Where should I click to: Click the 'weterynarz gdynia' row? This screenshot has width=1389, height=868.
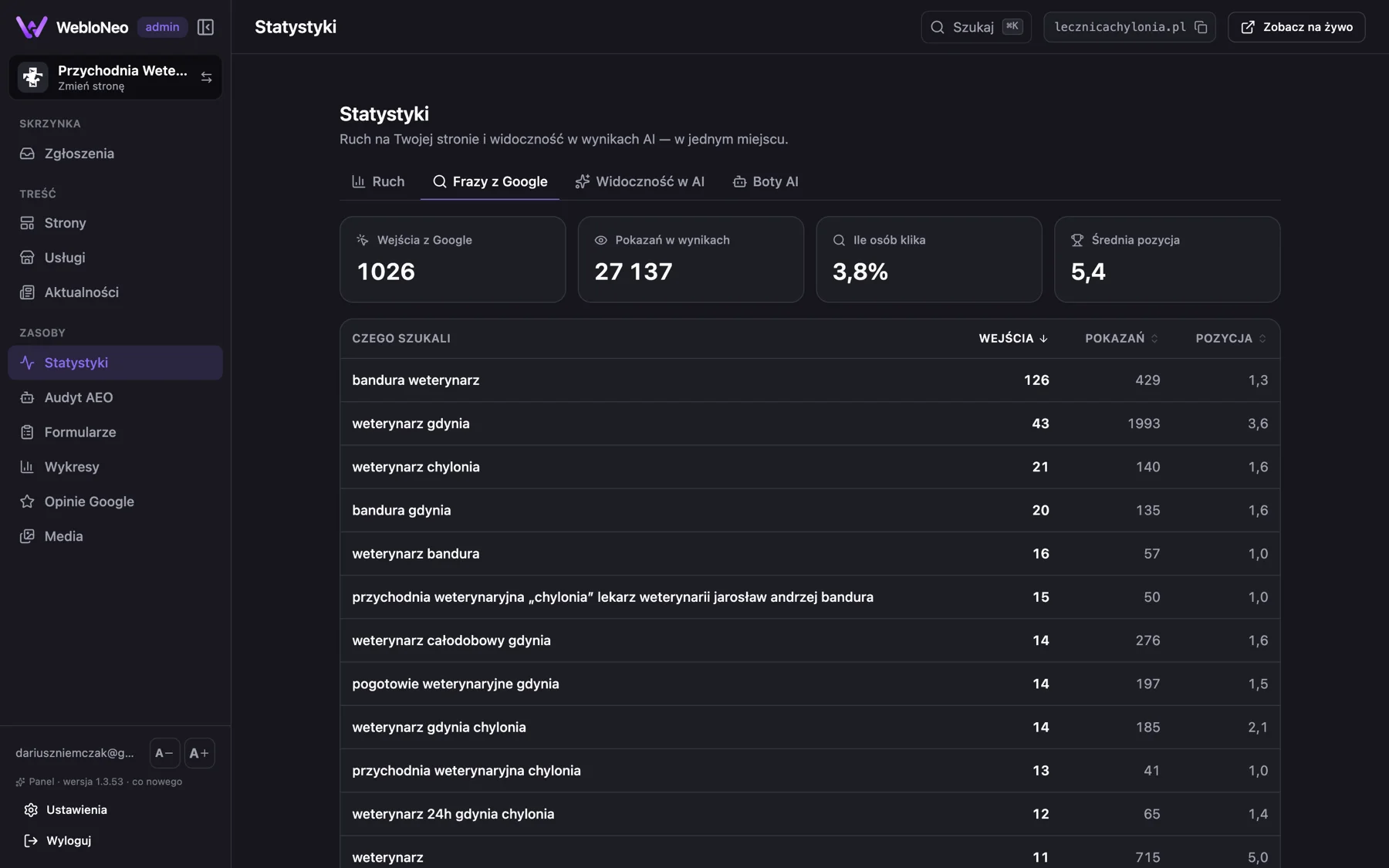click(x=810, y=424)
